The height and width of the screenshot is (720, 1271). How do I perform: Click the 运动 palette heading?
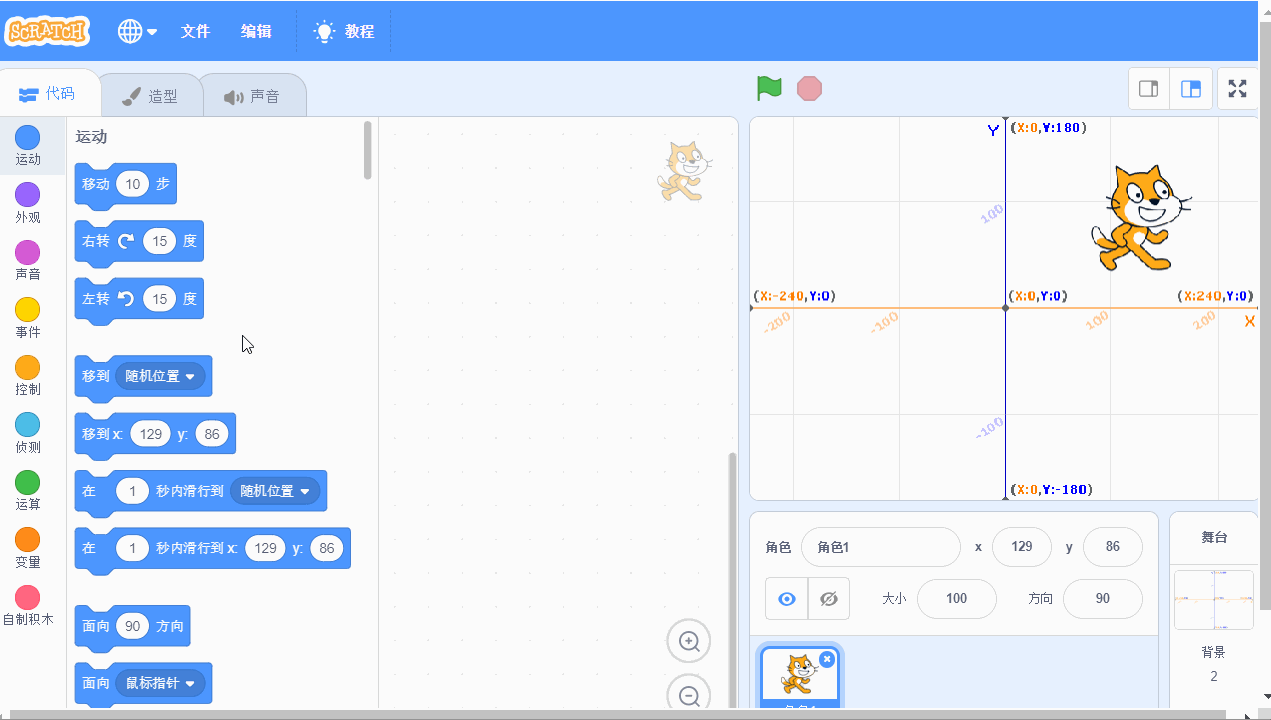[91, 137]
